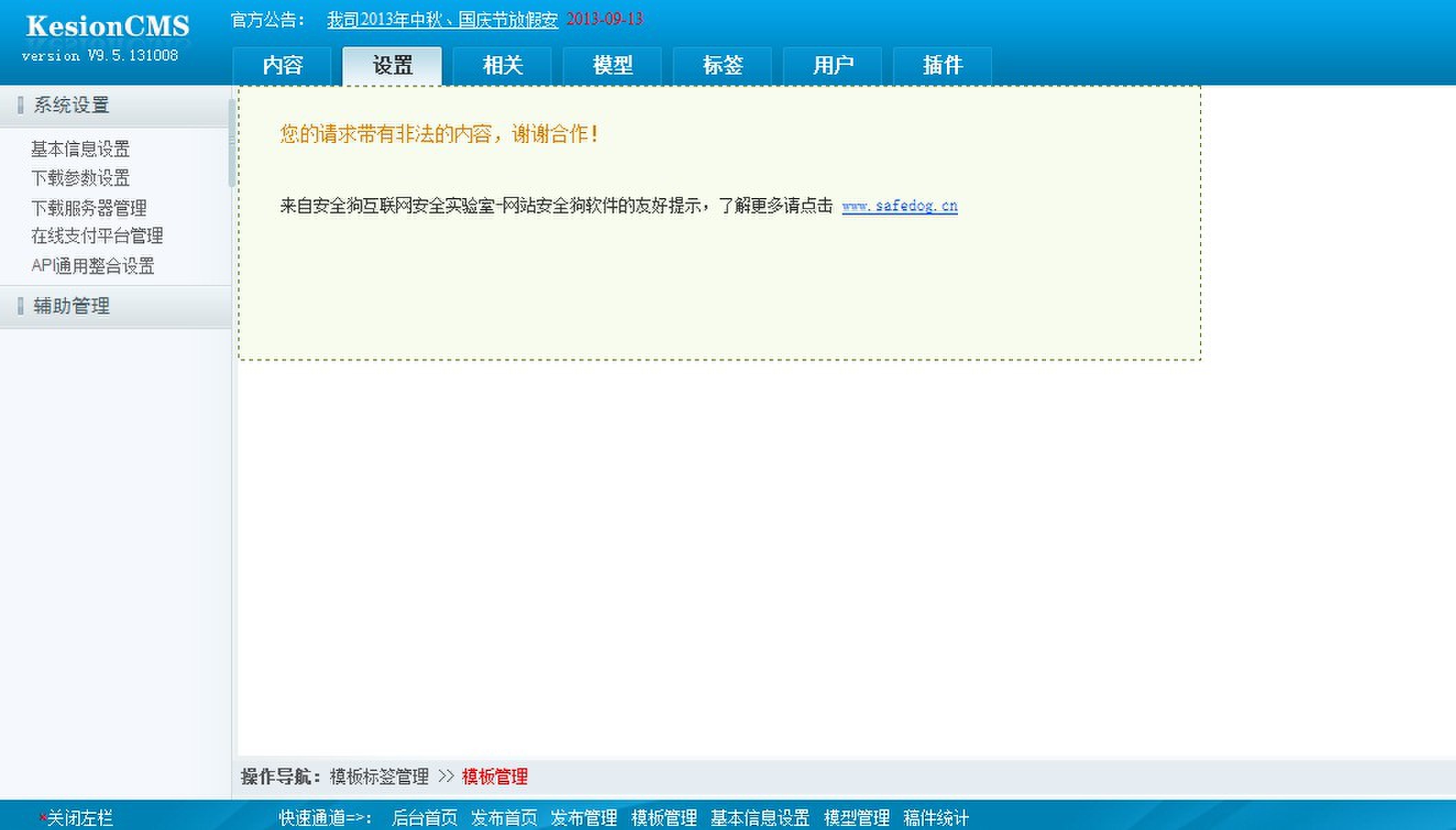This screenshot has height=830, width=1456.
Task: Click the version V9.5.131008 text
Action: (100, 56)
